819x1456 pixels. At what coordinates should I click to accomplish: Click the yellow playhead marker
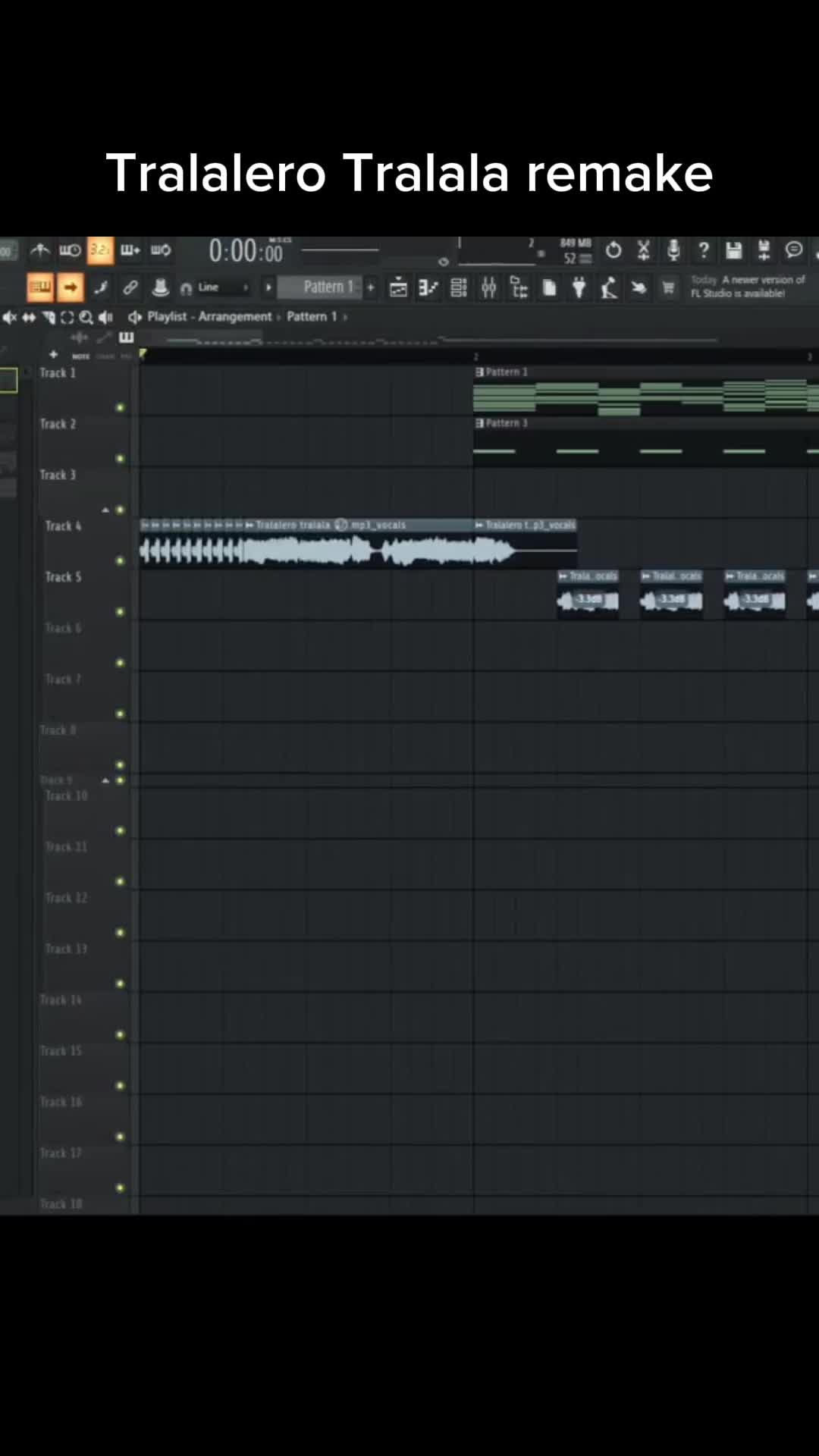pos(143,354)
